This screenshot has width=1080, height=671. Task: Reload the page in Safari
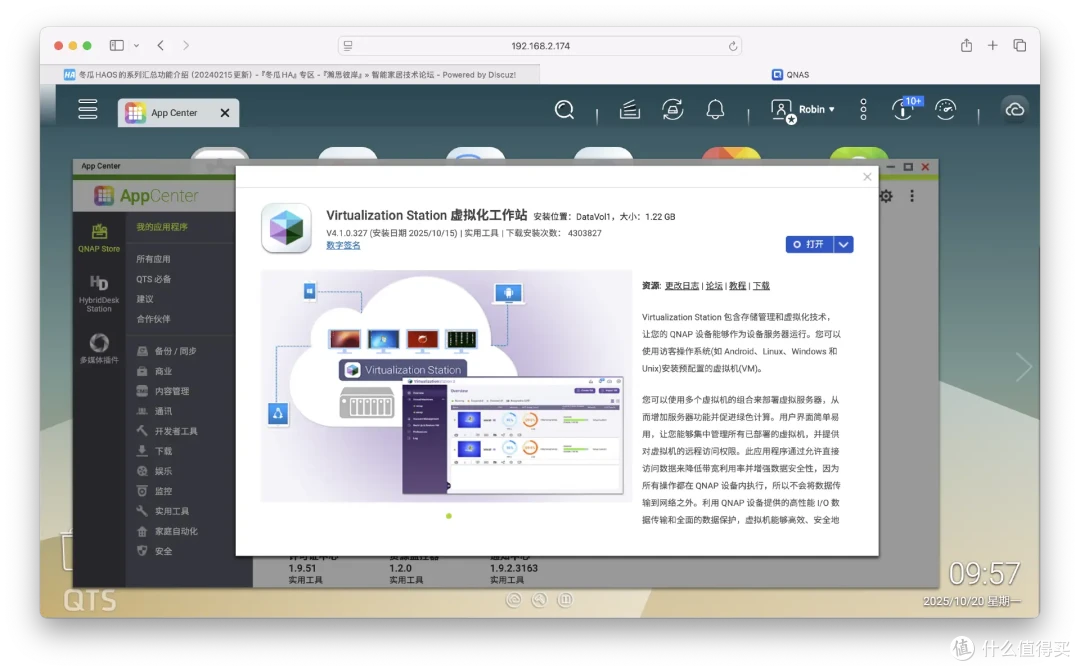[x=733, y=46]
